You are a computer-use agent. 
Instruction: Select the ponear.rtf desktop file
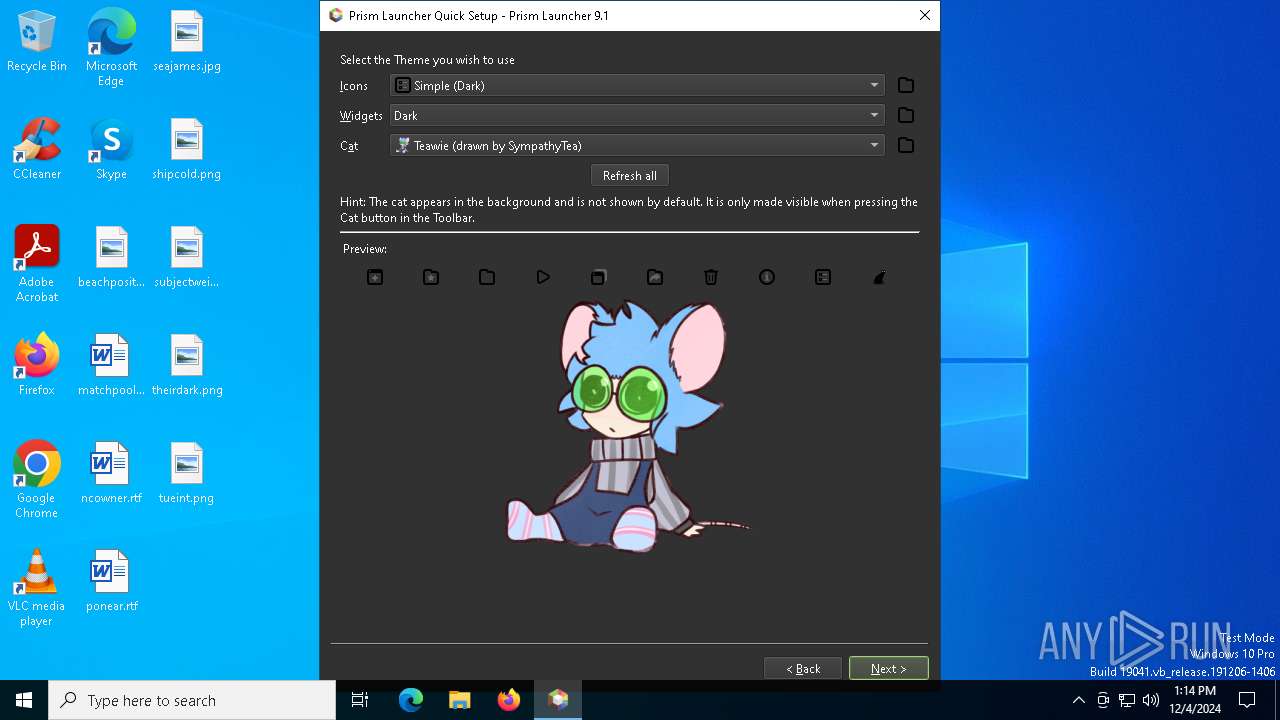tap(111, 582)
